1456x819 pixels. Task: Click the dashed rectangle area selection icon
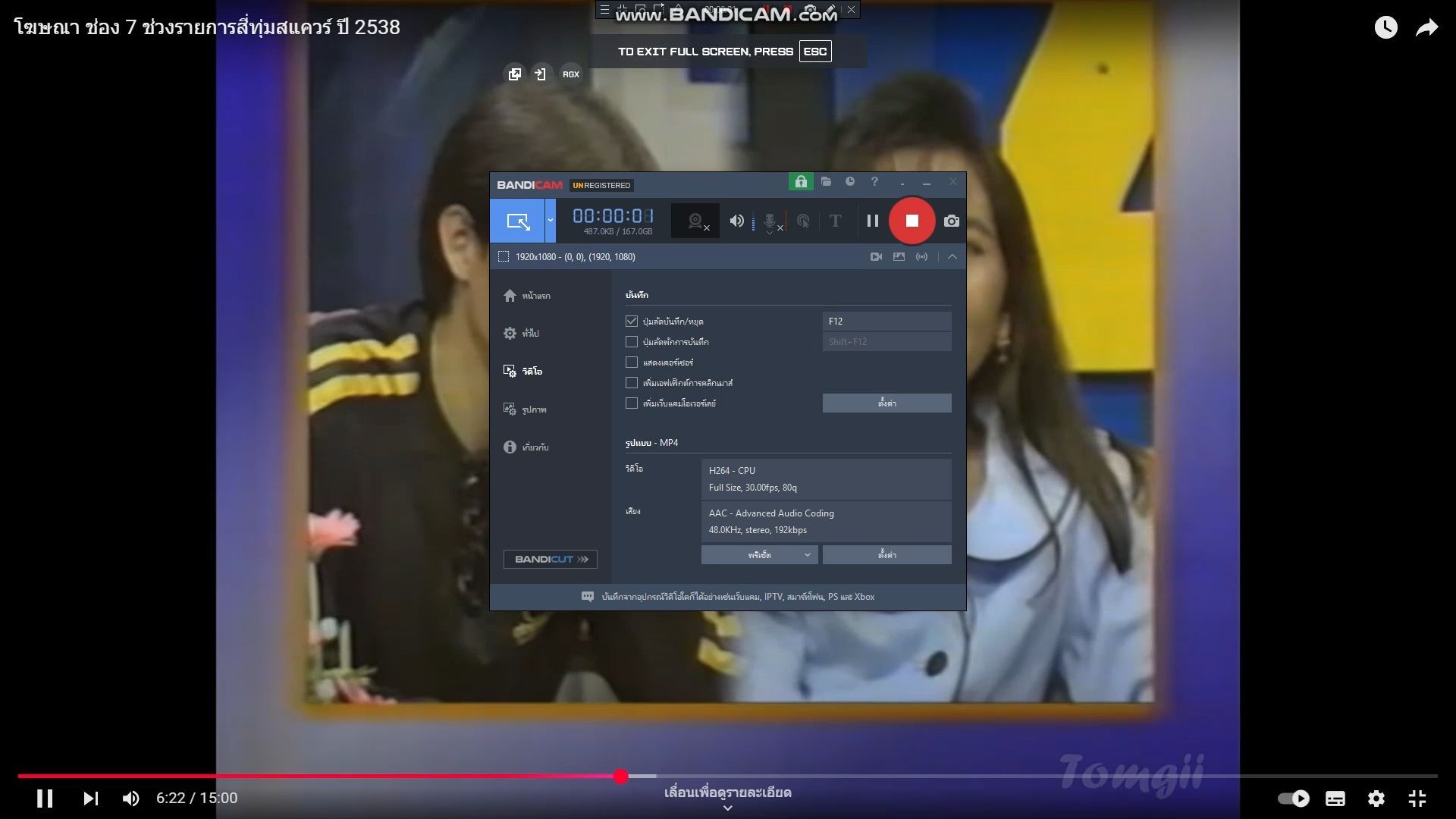pos(503,257)
